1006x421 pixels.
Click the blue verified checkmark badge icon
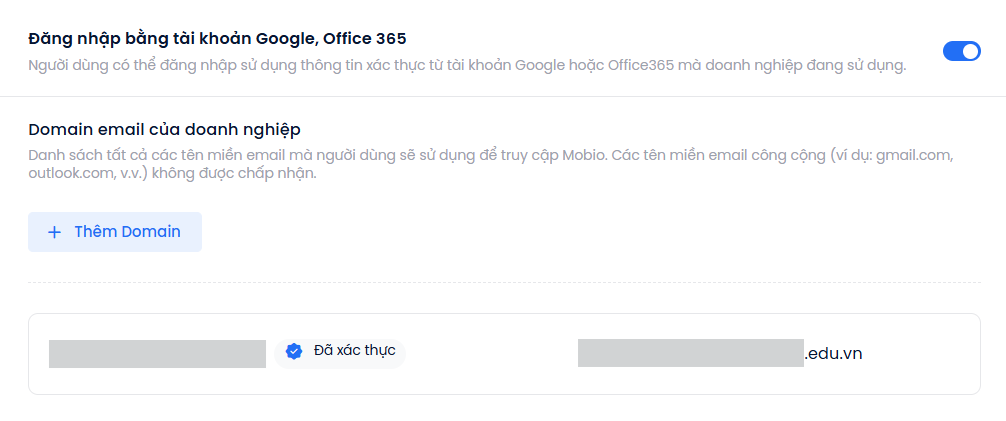point(294,351)
